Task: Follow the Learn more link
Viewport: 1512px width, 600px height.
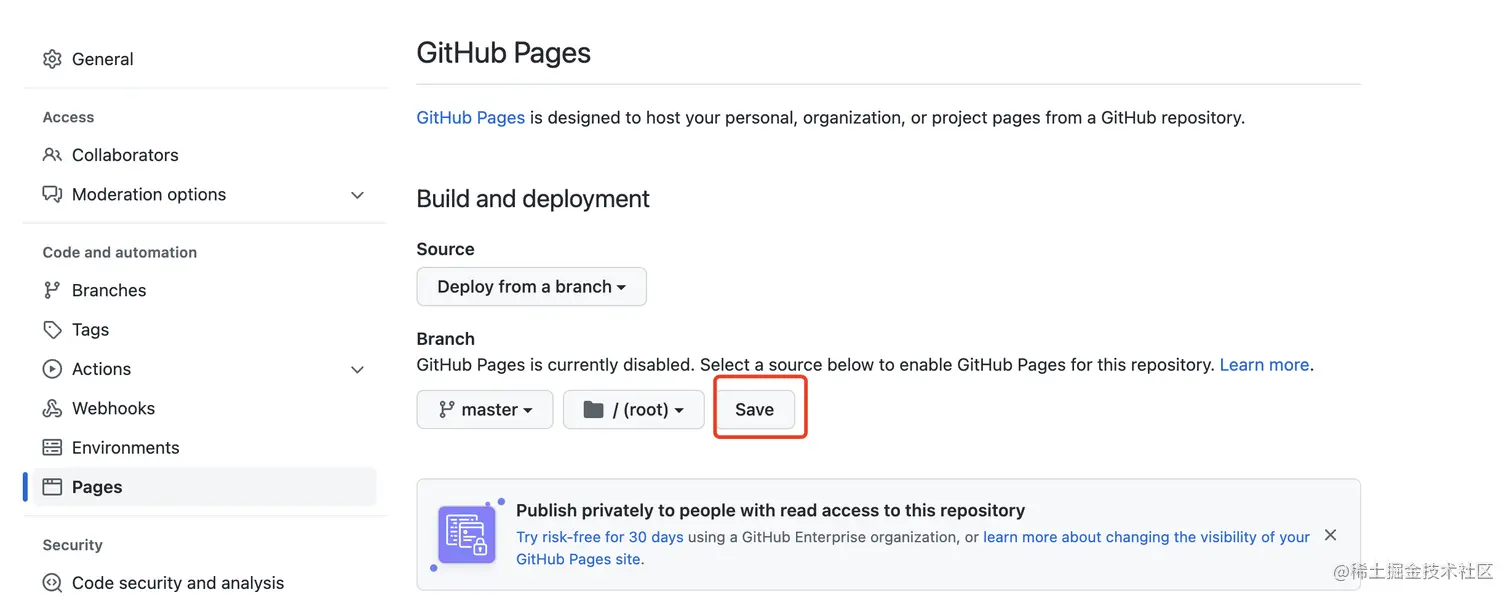Action: 1264,365
